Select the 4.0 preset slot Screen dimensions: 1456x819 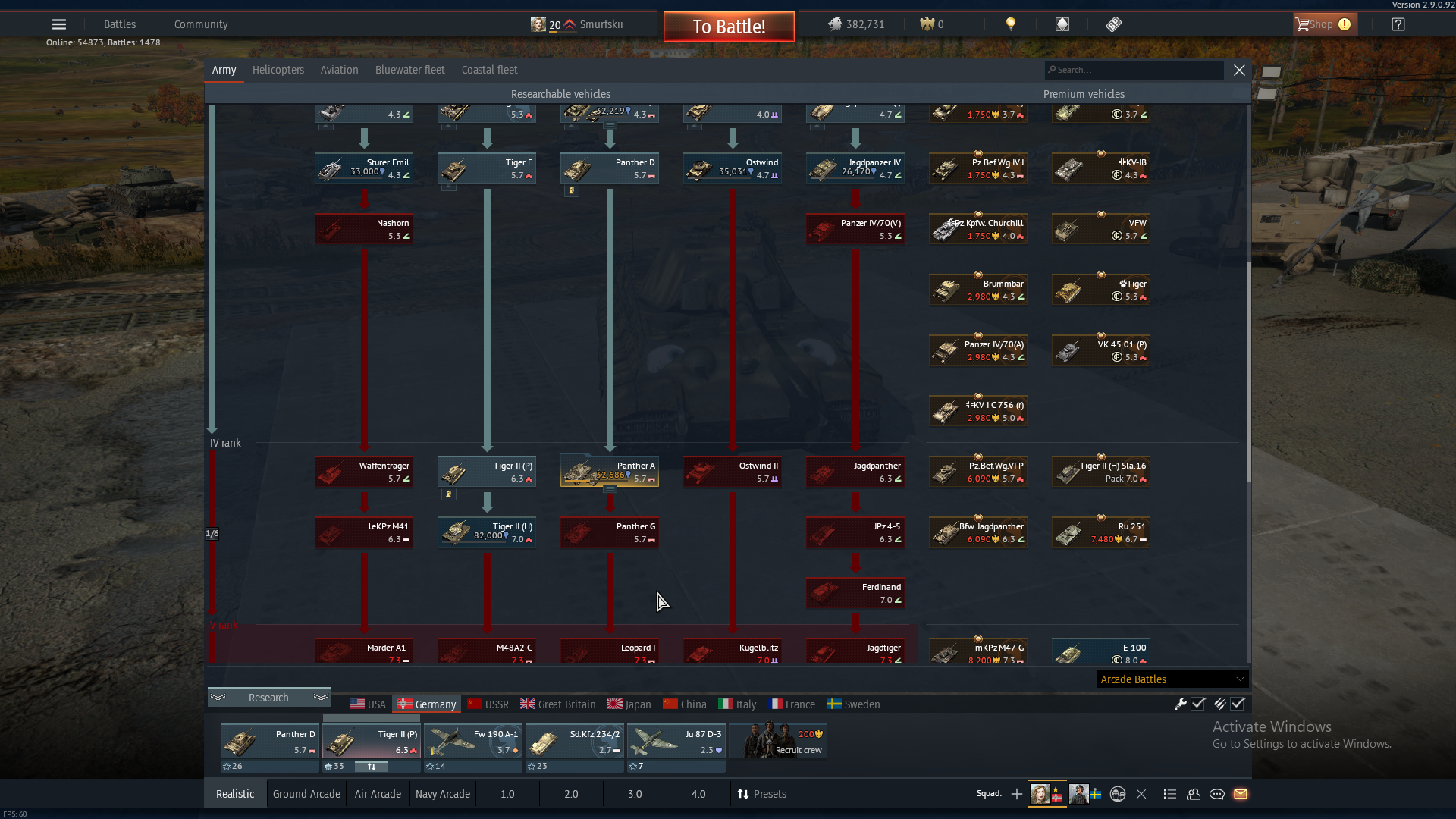(698, 794)
